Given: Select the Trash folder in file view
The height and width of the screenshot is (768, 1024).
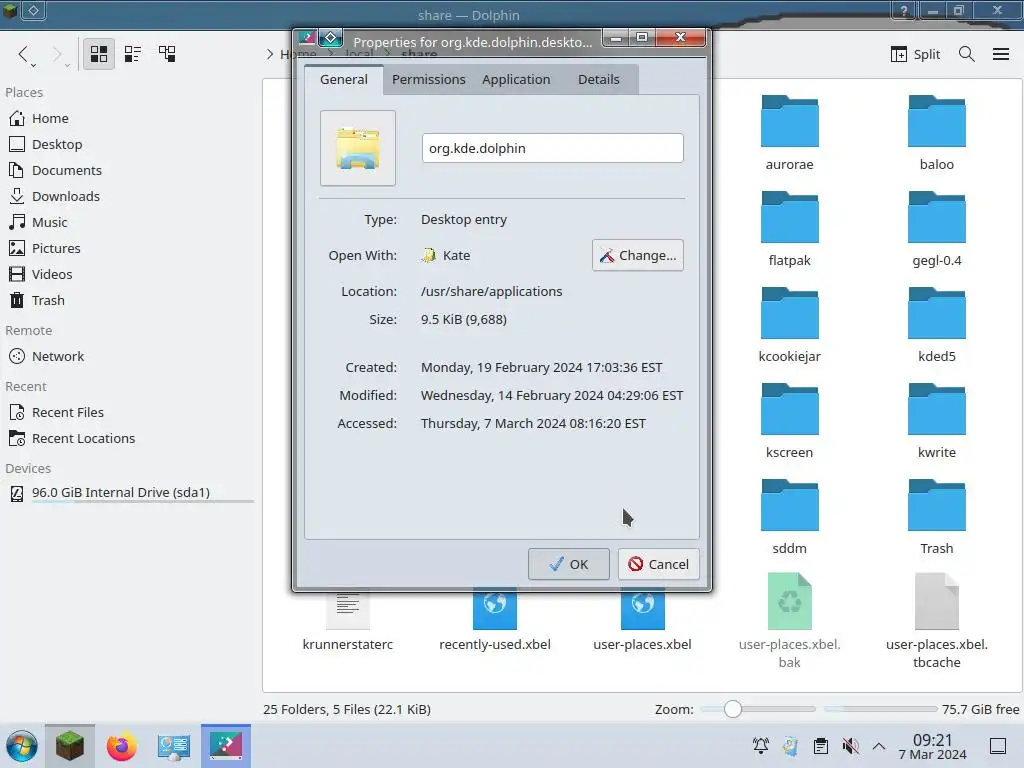Looking at the screenshot, I should pyautogui.click(x=936, y=517).
